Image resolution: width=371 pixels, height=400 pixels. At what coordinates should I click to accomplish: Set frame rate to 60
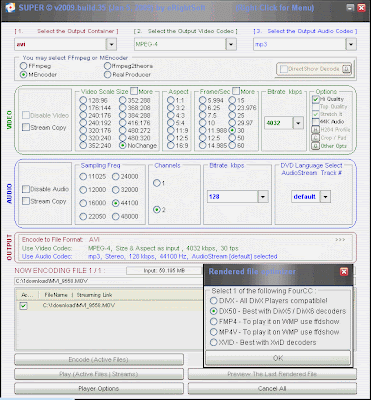click(x=232, y=145)
